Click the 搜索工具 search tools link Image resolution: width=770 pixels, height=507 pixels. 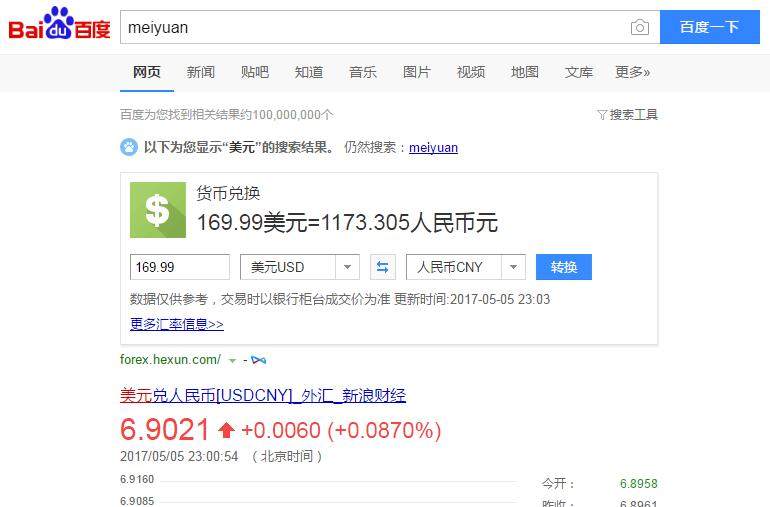click(633, 114)
